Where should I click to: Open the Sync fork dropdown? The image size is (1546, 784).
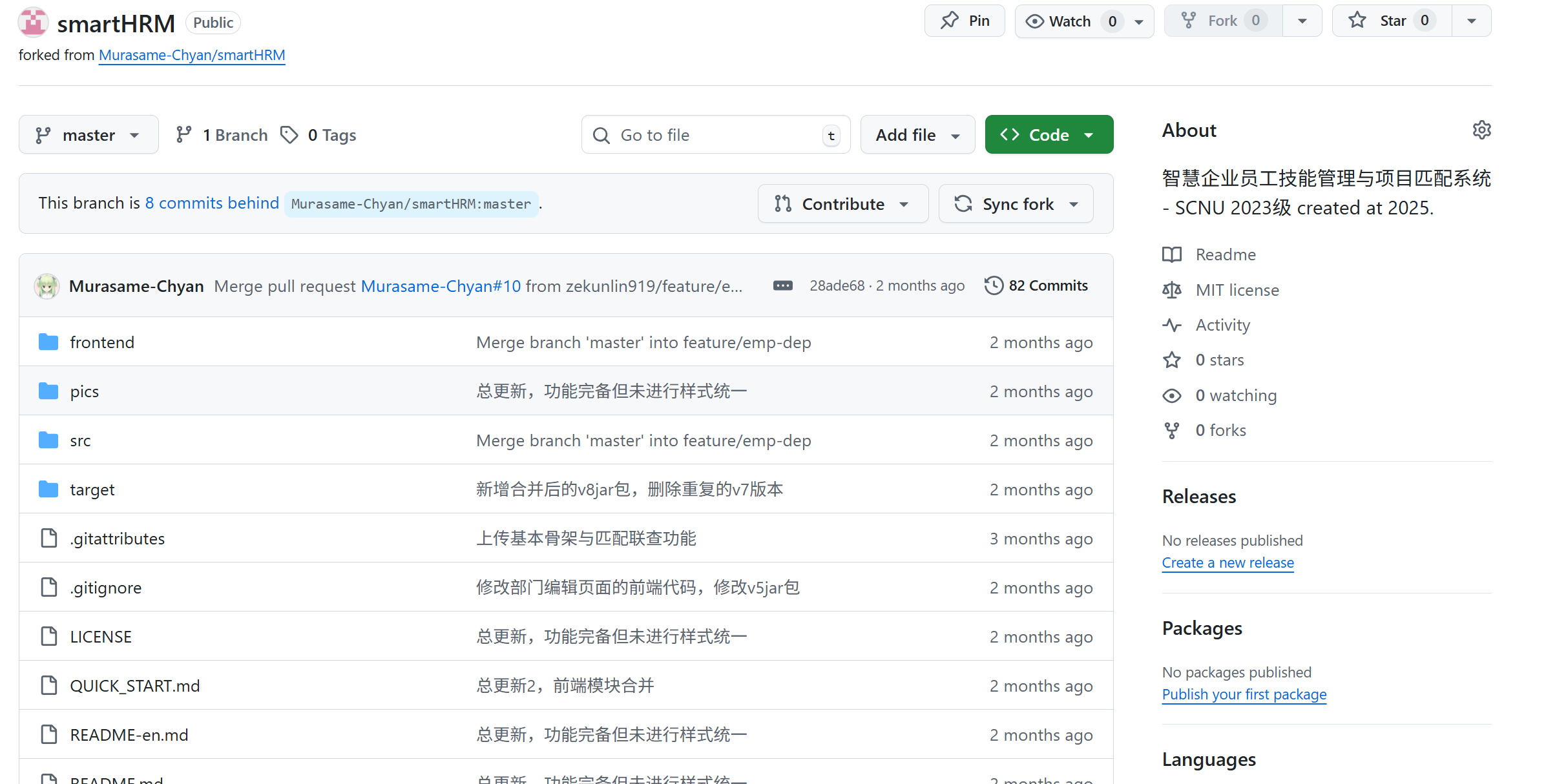[1016, 204]
